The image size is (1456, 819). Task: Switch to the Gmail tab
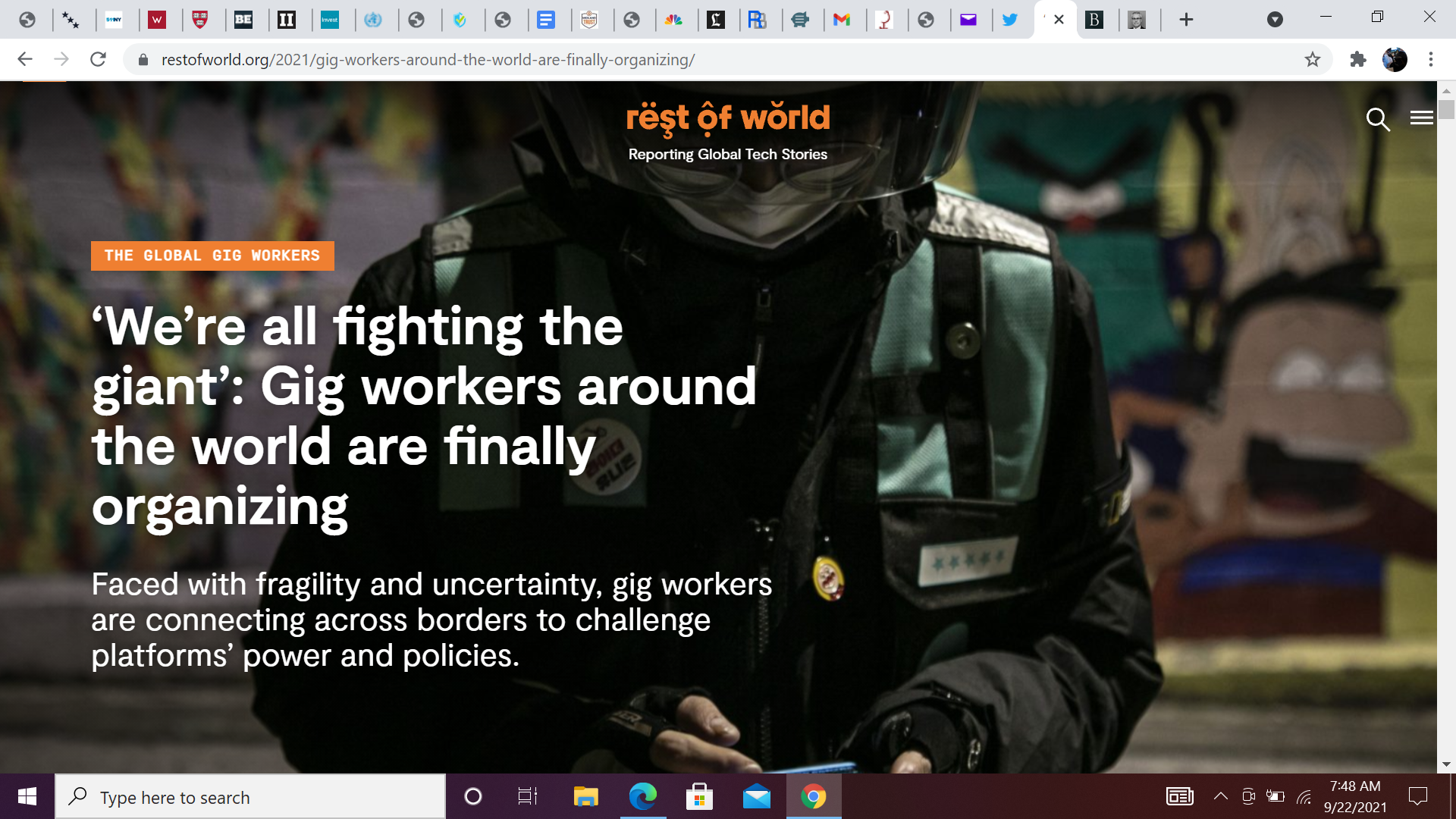pos(841,20)
